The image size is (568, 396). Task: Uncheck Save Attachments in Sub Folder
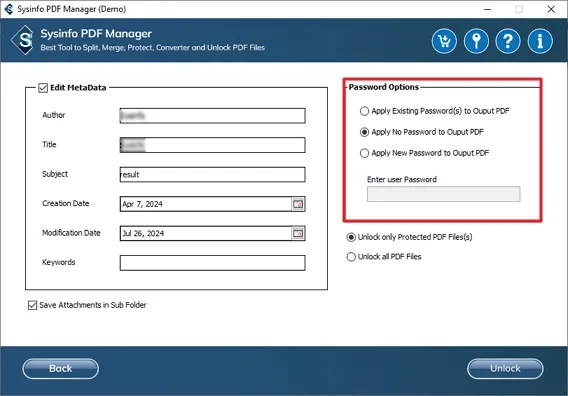pos(33,305)
